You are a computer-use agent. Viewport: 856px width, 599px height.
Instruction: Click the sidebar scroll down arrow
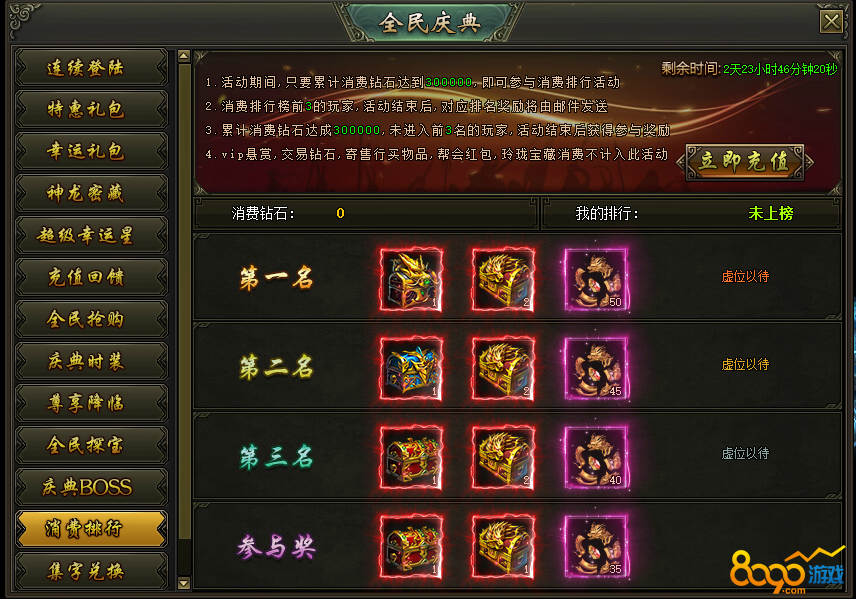pyautogui.click(x=184, y=583)
